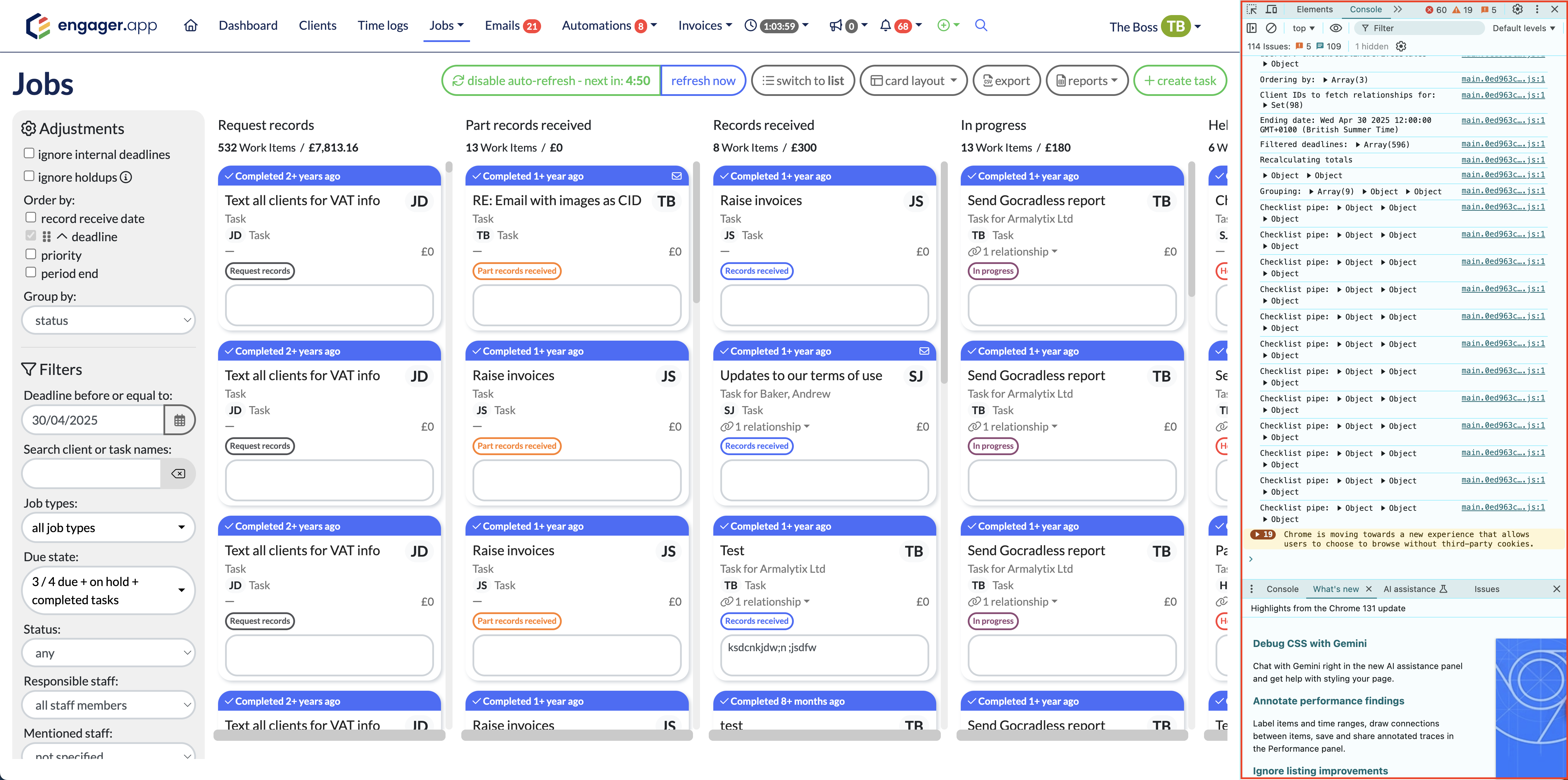Open Time logs nav item
Viewport: 1568px width, 780px height.
click(383, 26)
